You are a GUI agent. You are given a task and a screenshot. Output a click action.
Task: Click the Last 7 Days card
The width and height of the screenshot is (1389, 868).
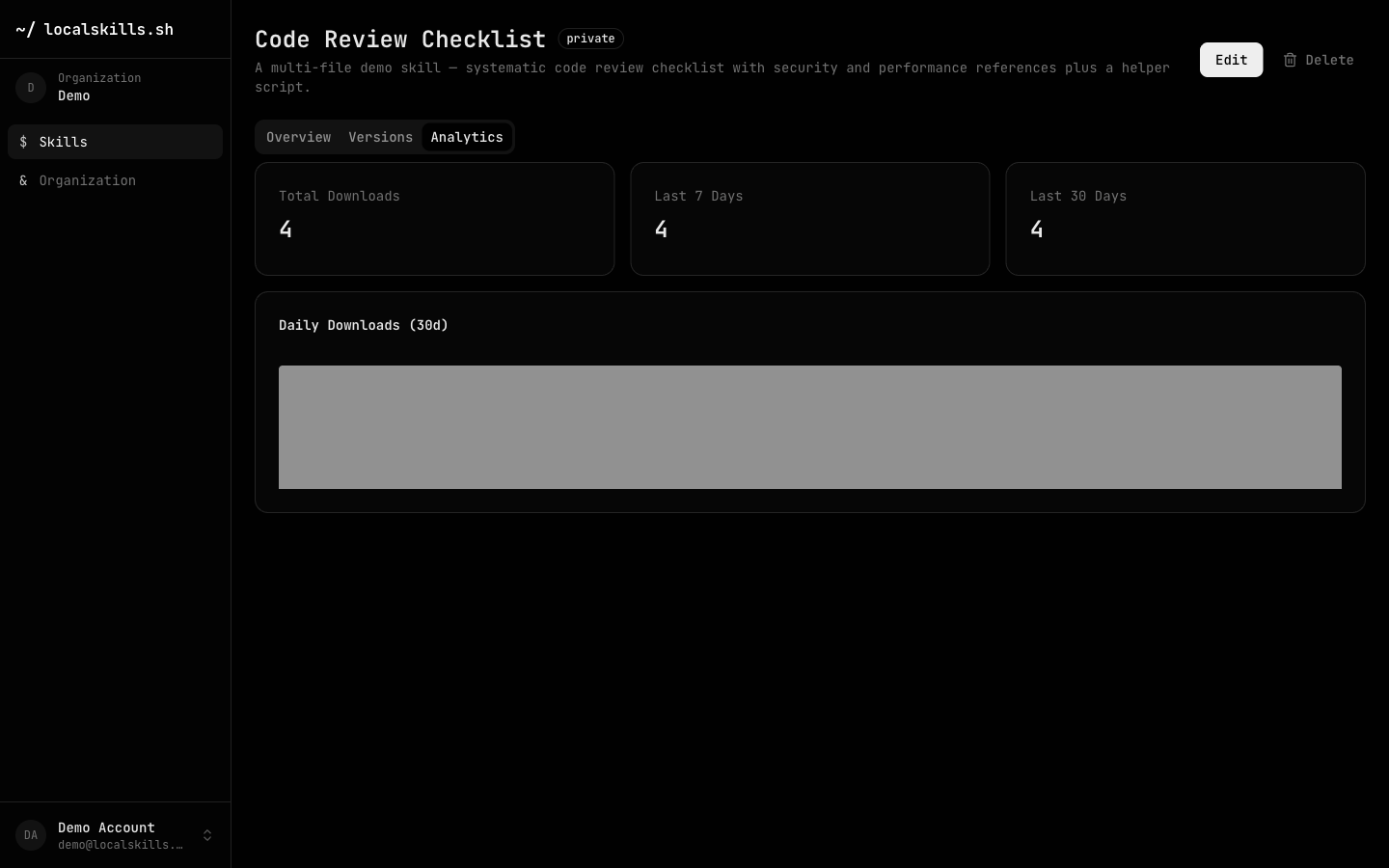(x=810, y=219)
